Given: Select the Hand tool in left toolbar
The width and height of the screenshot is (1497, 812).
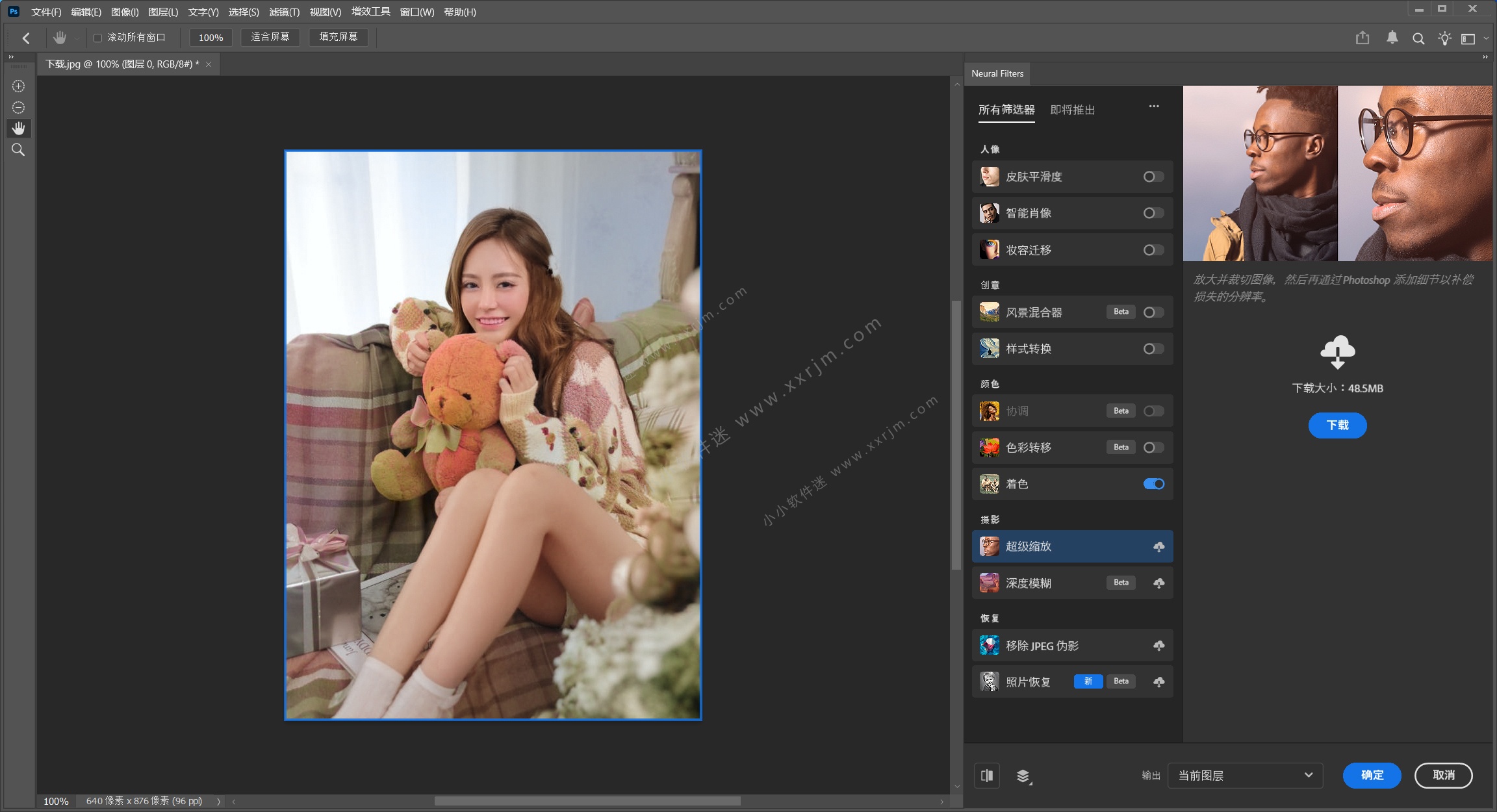Looking at the screenshot, I should click(x=18, y=128).
